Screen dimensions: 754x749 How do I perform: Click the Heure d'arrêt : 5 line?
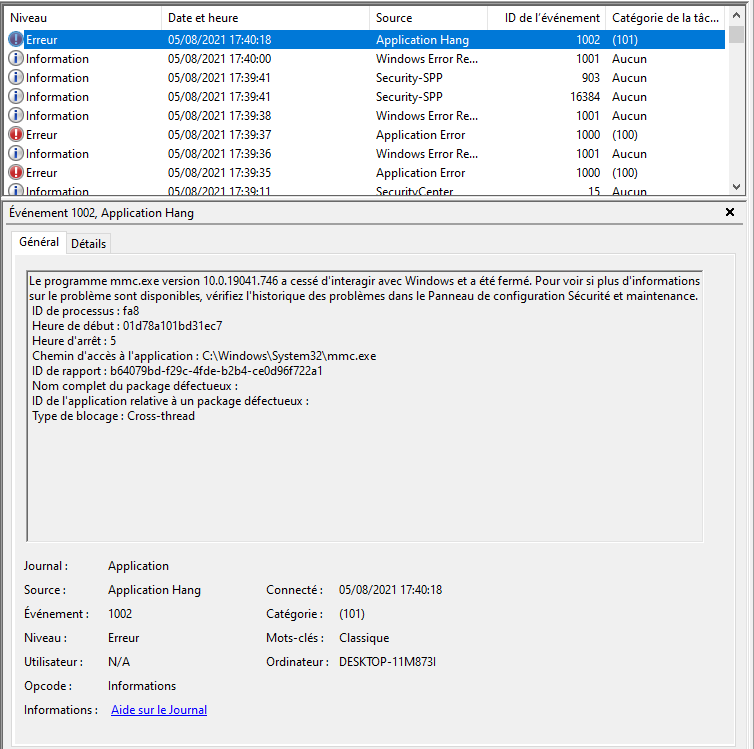(x=74, y=341)
